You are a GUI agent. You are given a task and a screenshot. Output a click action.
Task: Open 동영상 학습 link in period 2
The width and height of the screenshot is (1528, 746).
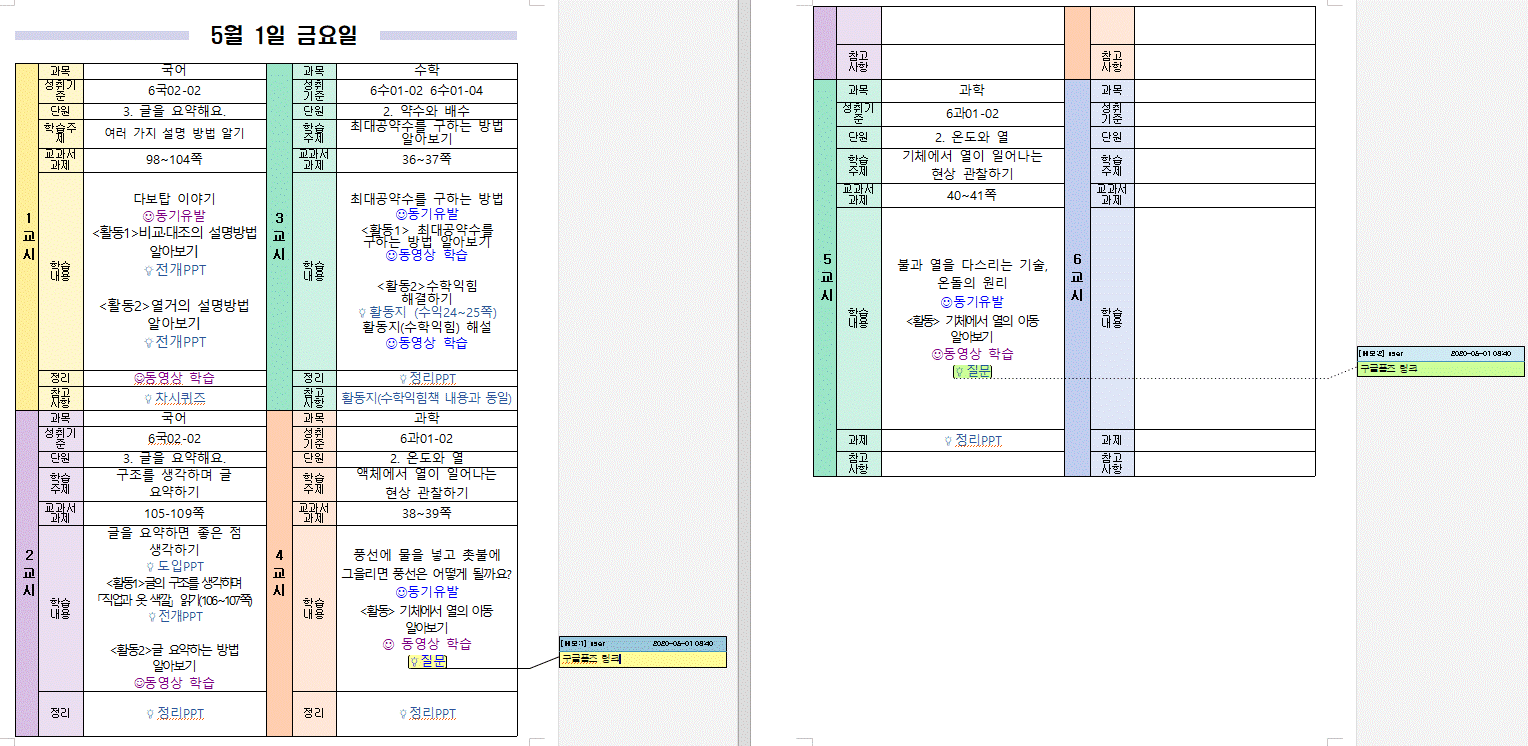[x=175, y=683]
